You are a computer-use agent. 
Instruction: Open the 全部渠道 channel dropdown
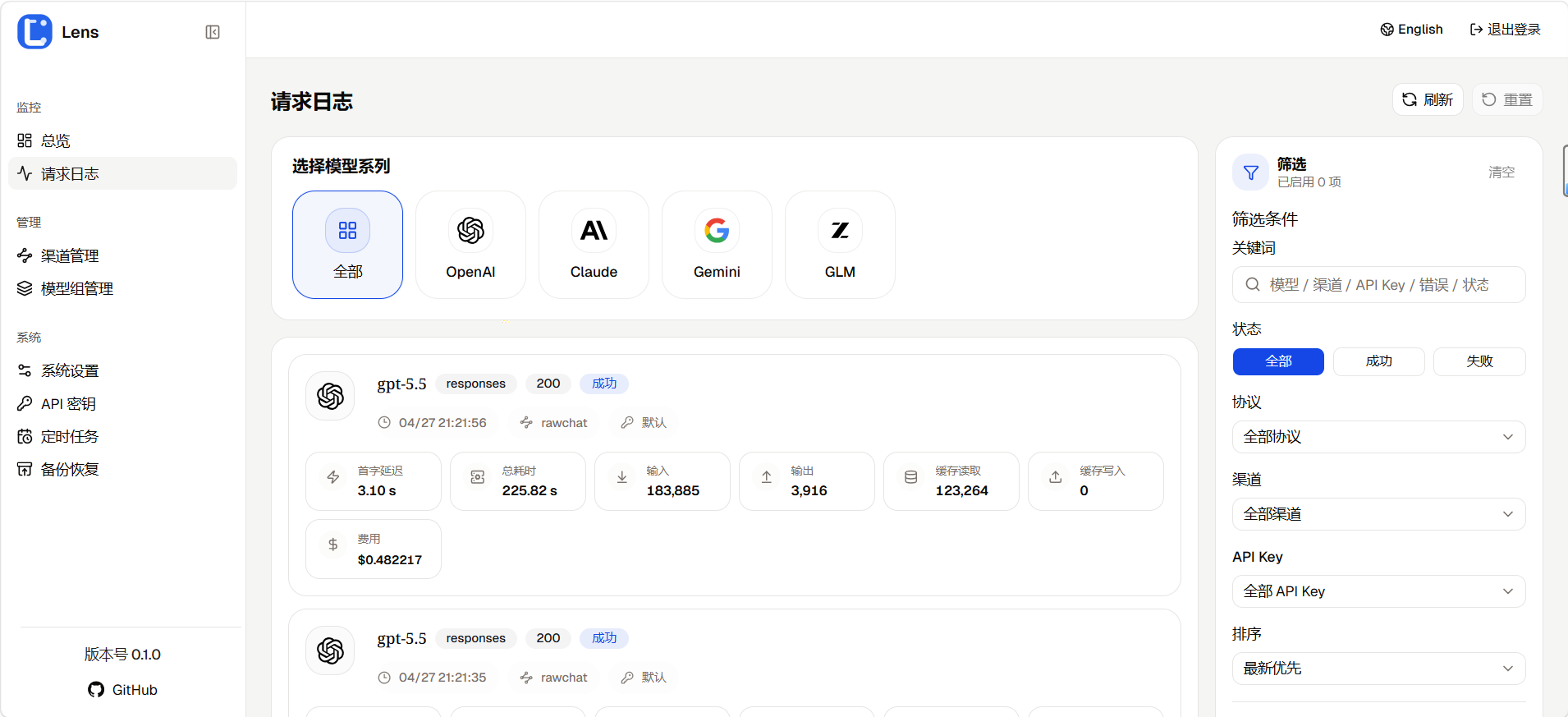(1378, 514)
